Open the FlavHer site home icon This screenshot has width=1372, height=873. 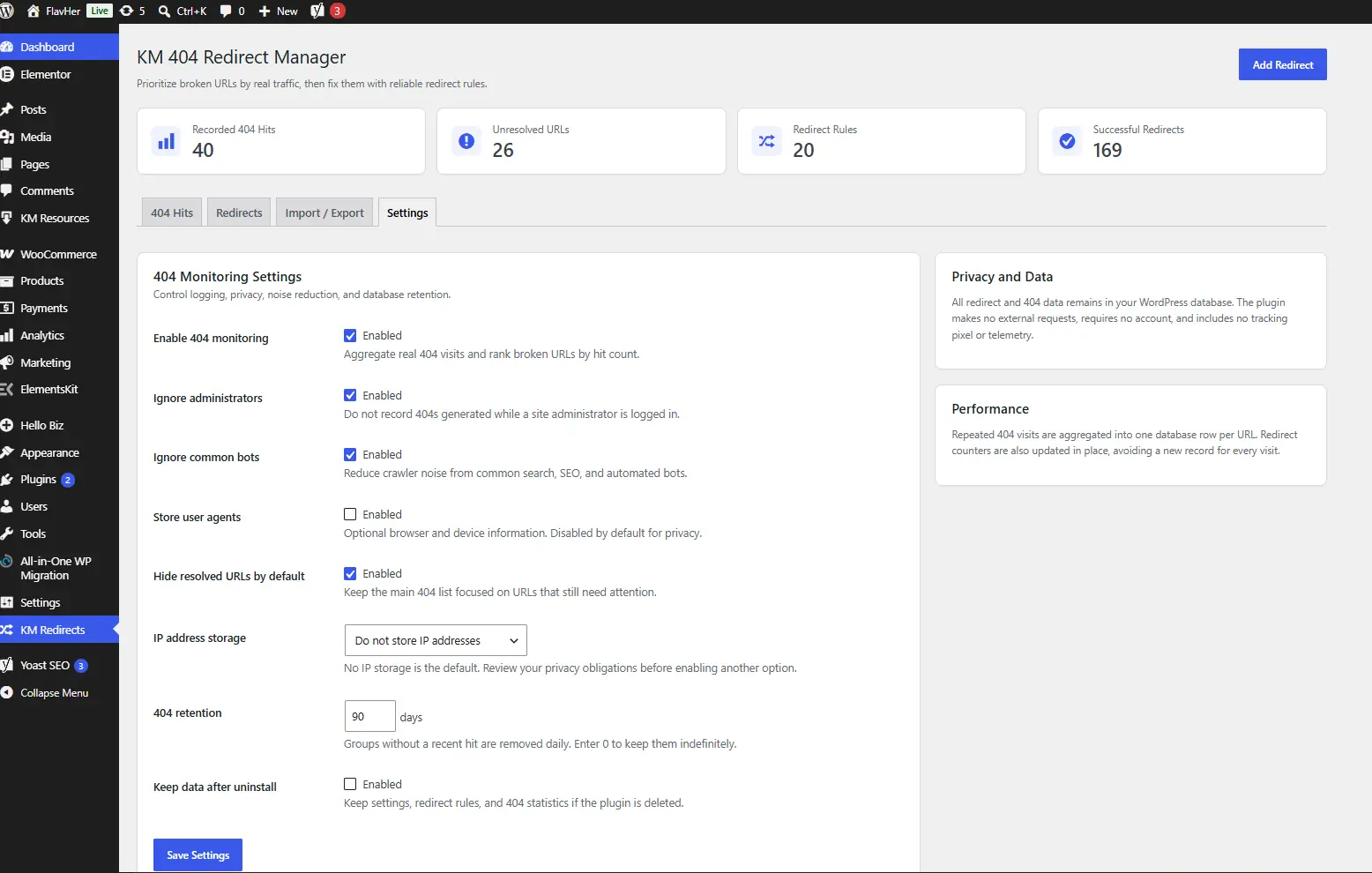[x=34, y=11]
